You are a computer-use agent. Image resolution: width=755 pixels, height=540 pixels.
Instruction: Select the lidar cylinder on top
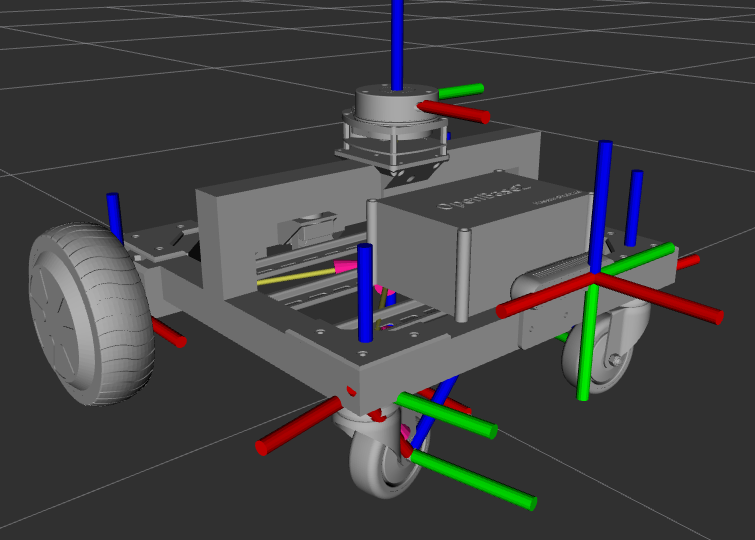[396, 105]
